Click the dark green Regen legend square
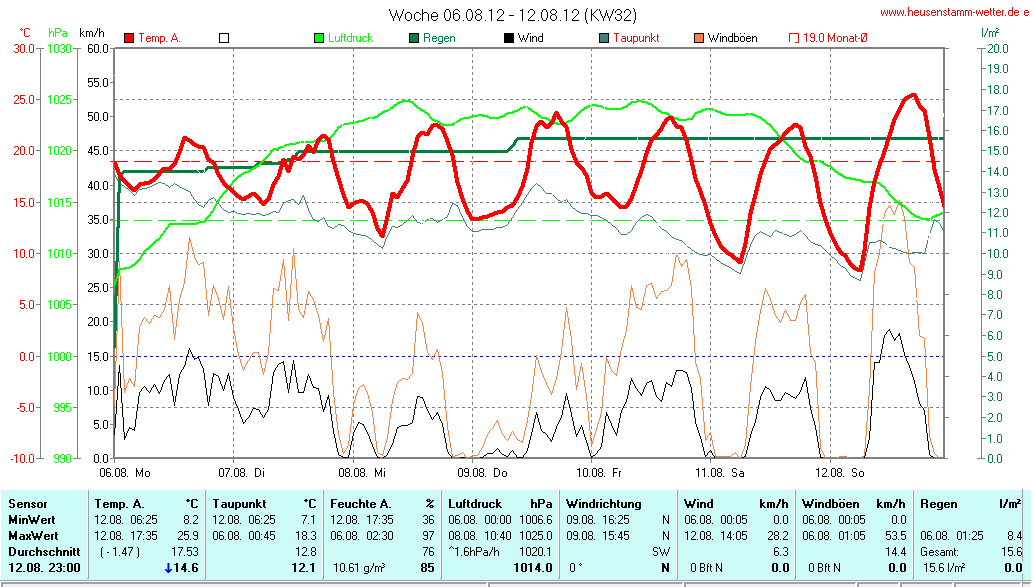1034x587 pixels. pos(414,38)
